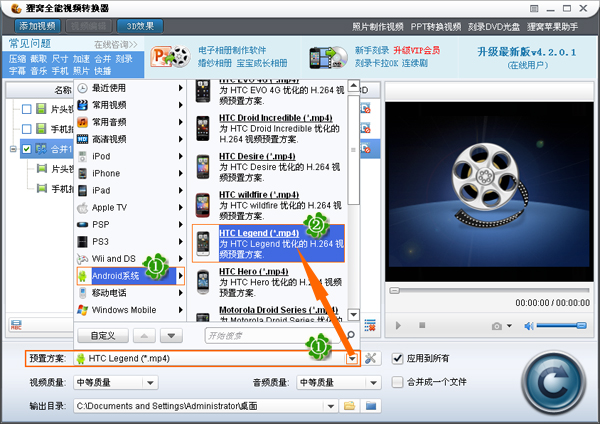Screen dimensions: 600x424
Task: Open the PSP menu category
Action: click(130, 224)
